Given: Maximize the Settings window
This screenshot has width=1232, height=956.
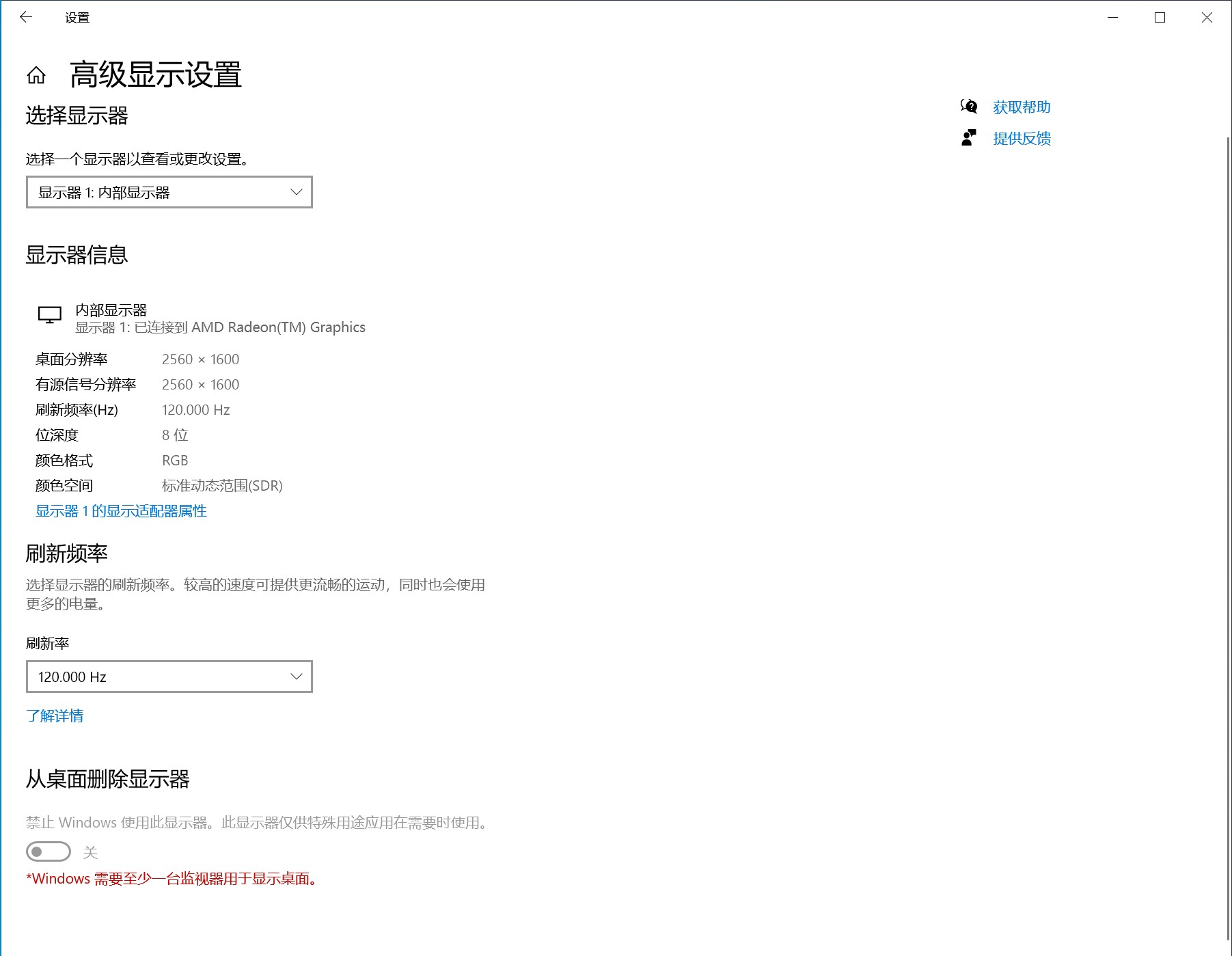Looking at the screenshot, I should tap(1160, 17).
